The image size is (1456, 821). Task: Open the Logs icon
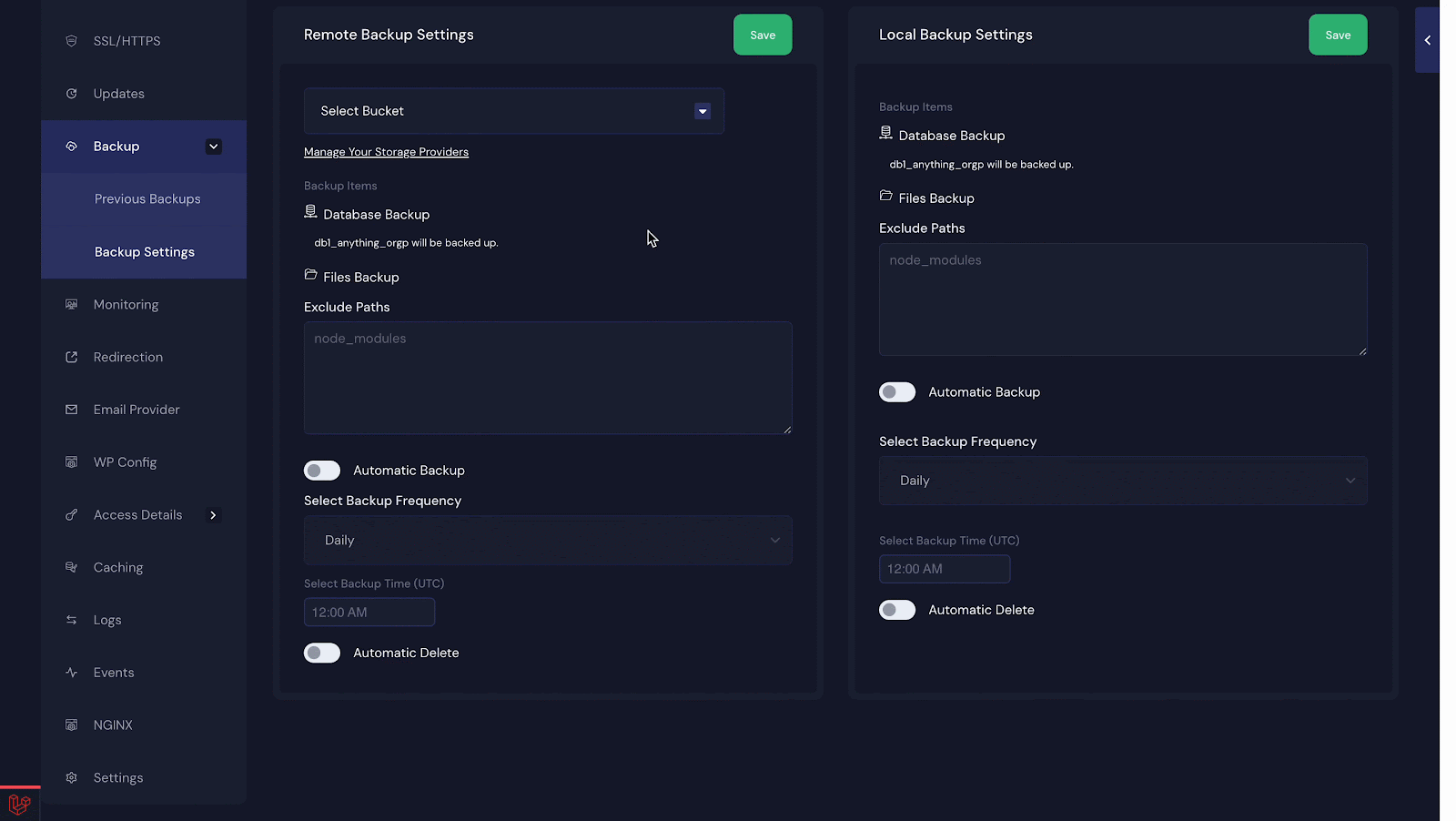(71, 620)
